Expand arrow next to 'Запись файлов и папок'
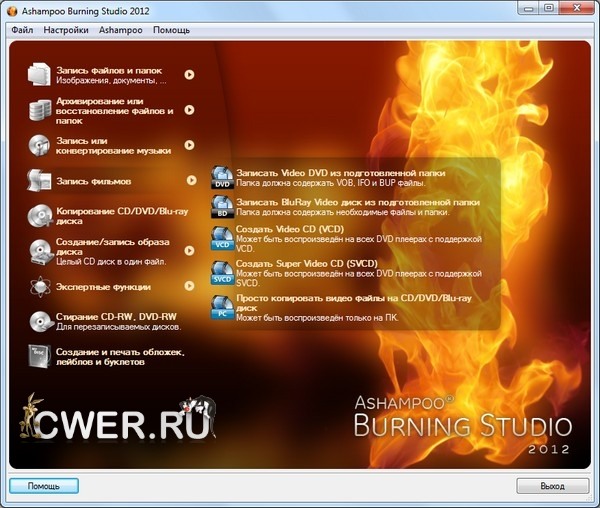Image resolution: width=600 pixels, height=508 pixels. 189,74
